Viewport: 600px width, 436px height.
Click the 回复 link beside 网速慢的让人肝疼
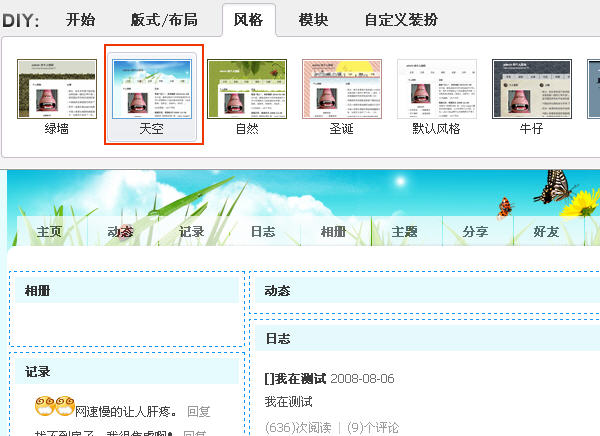(198, 411)
